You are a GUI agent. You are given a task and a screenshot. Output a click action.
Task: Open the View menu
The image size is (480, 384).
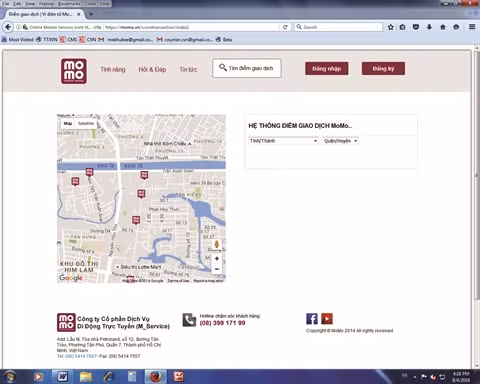pyautogui.click(x=30, y=4)
